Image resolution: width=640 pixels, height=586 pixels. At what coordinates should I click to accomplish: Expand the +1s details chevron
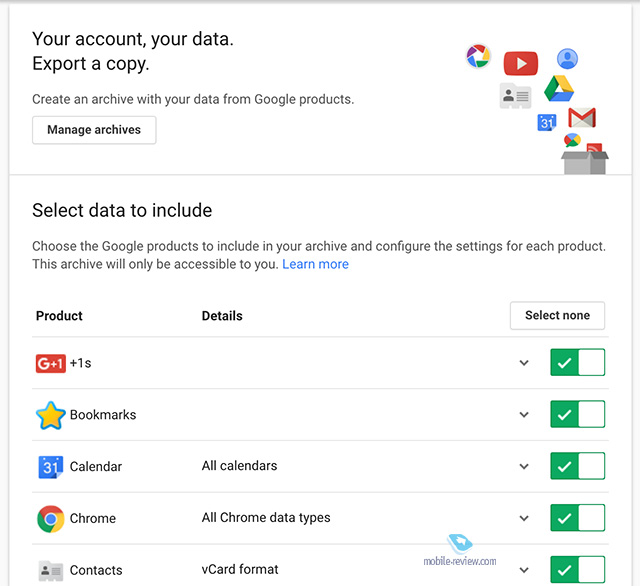click(x=524, y=363)
